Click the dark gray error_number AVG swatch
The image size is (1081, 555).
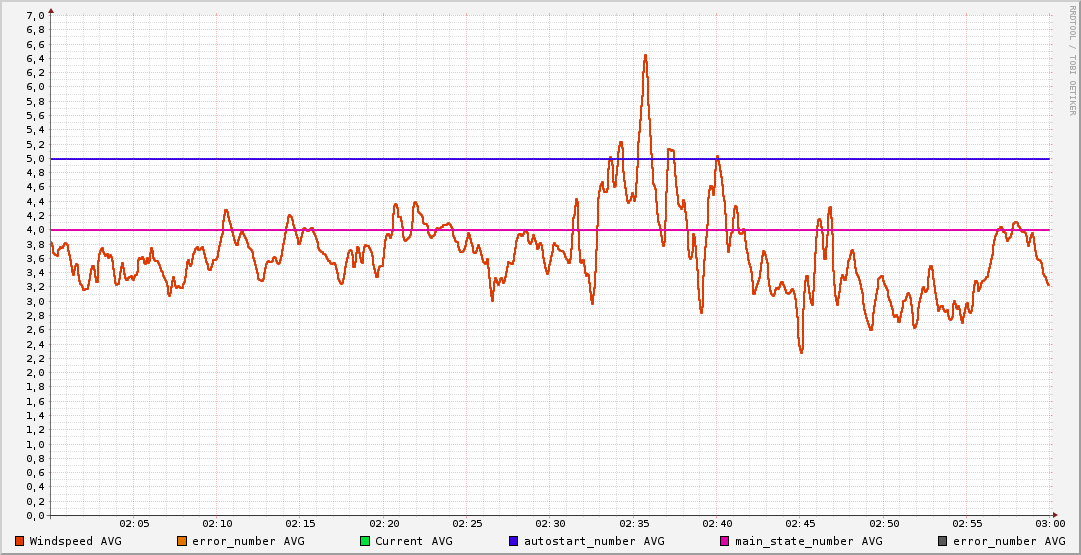943,541
